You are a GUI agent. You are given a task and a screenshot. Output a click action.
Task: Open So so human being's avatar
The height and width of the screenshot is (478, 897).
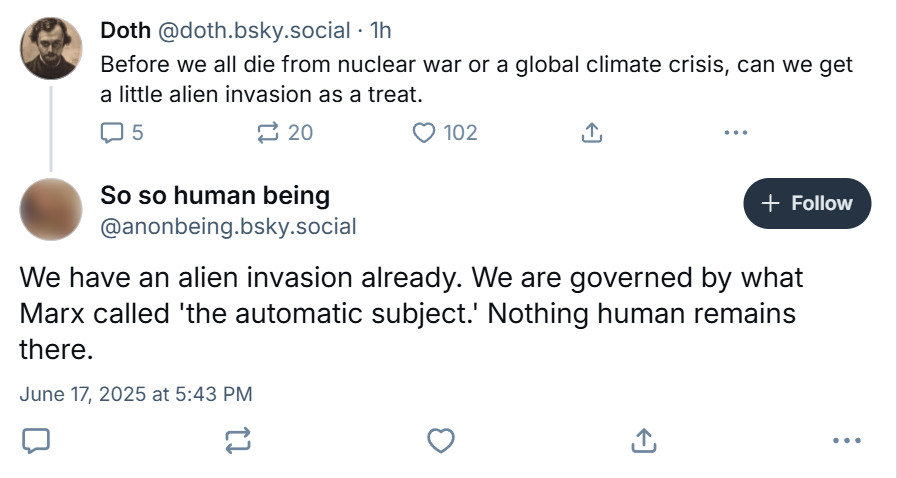[x=51, y=209]
